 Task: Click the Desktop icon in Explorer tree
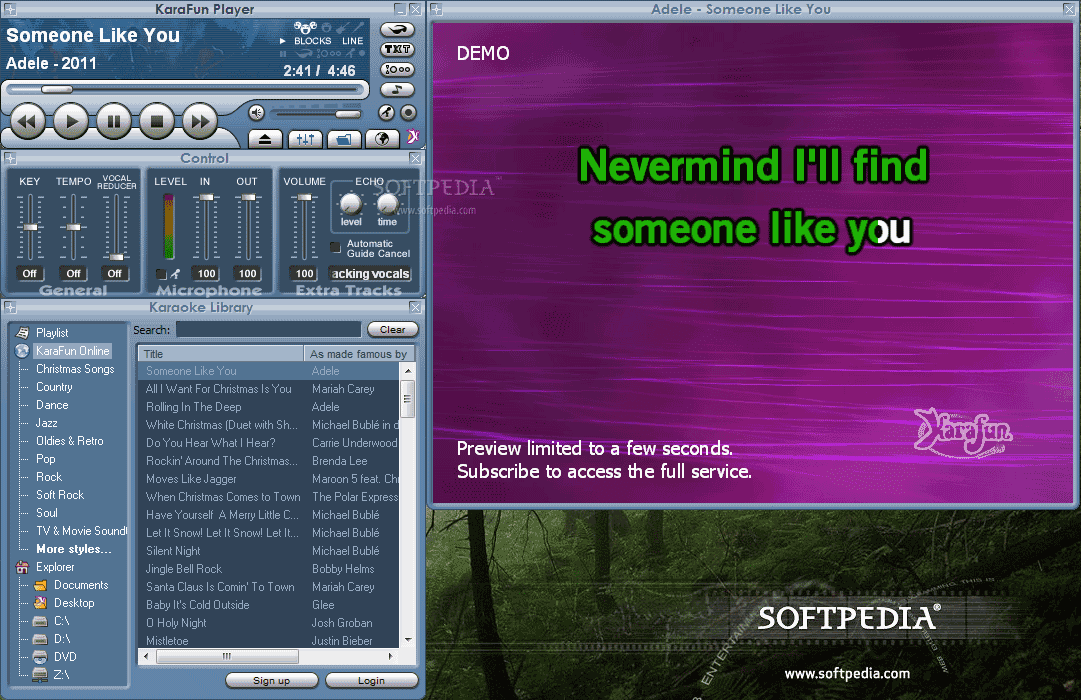coord(41,603)
